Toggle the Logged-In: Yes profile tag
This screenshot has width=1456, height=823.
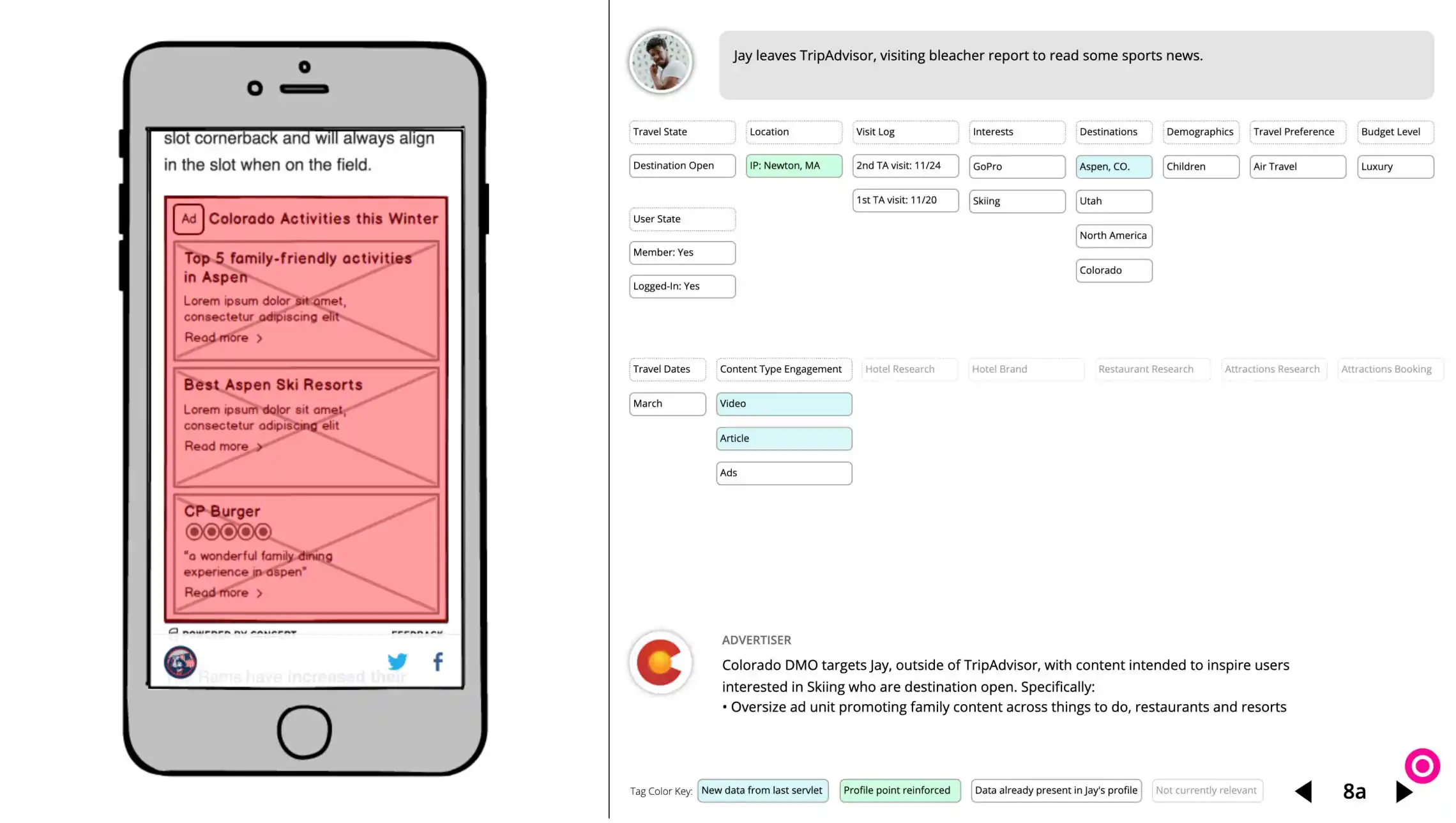point(681,286)
